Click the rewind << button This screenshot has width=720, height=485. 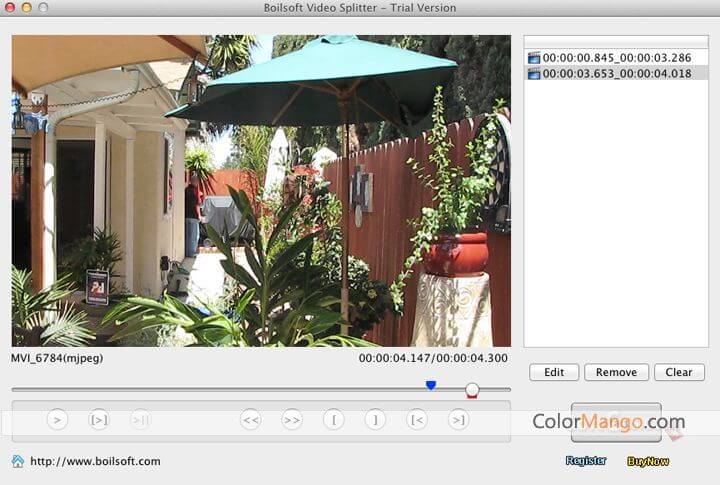click(x=250, y=420)
